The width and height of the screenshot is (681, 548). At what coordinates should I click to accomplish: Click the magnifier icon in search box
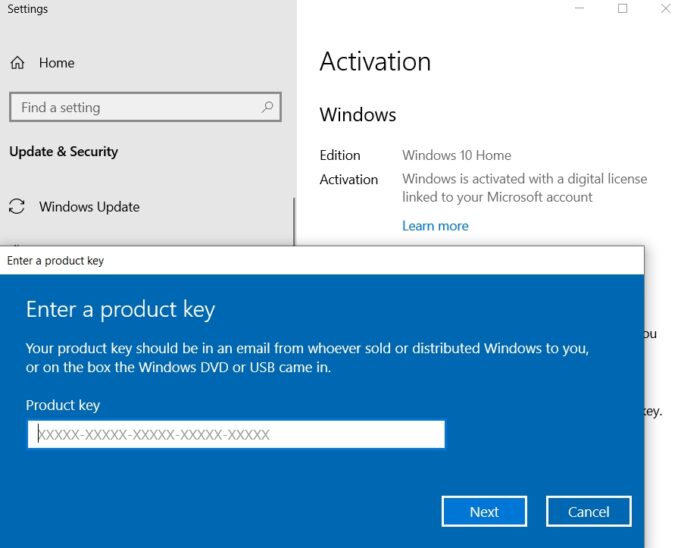point(267,107)
